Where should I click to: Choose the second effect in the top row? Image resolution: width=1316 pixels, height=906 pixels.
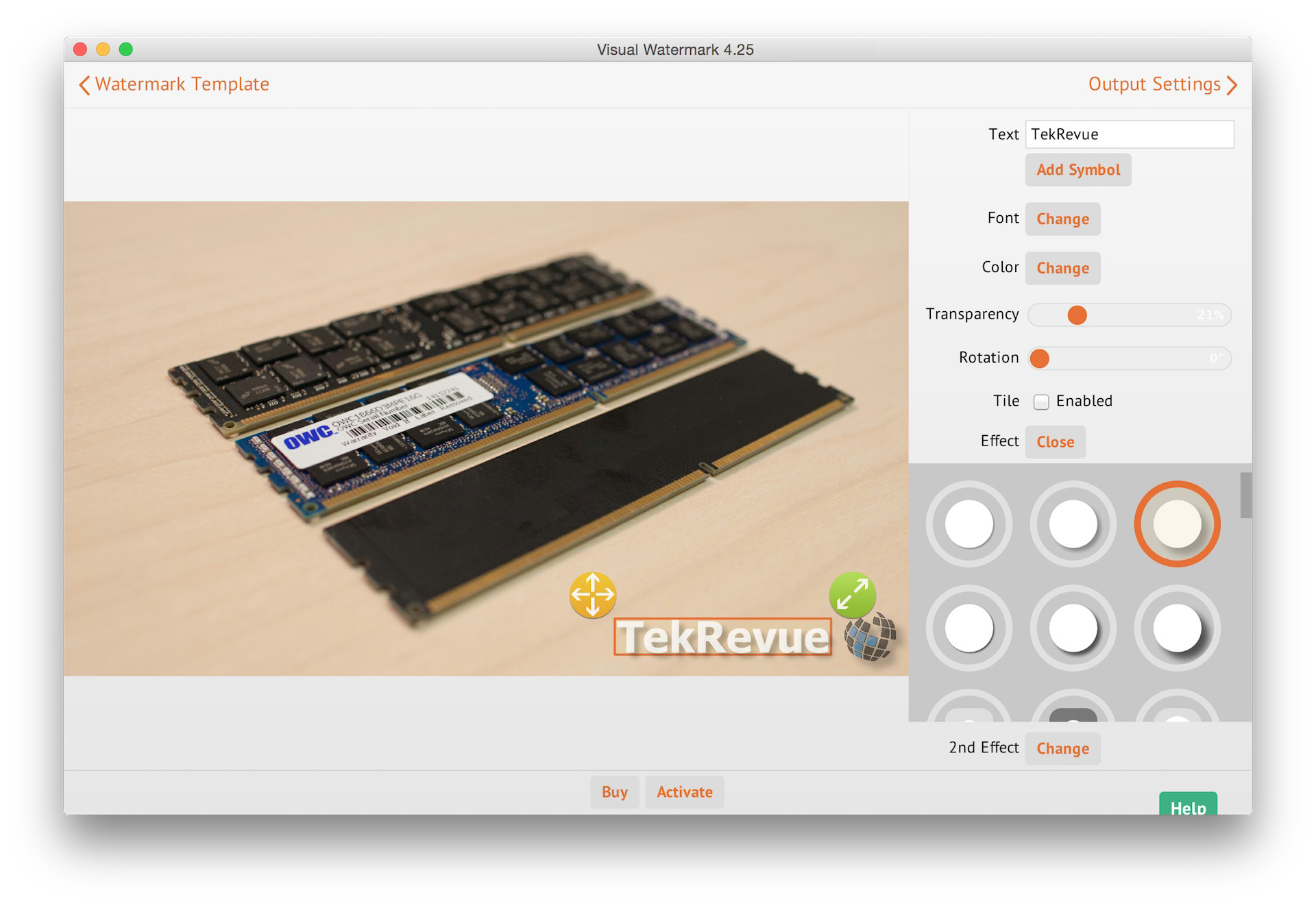coord(1073,524)
